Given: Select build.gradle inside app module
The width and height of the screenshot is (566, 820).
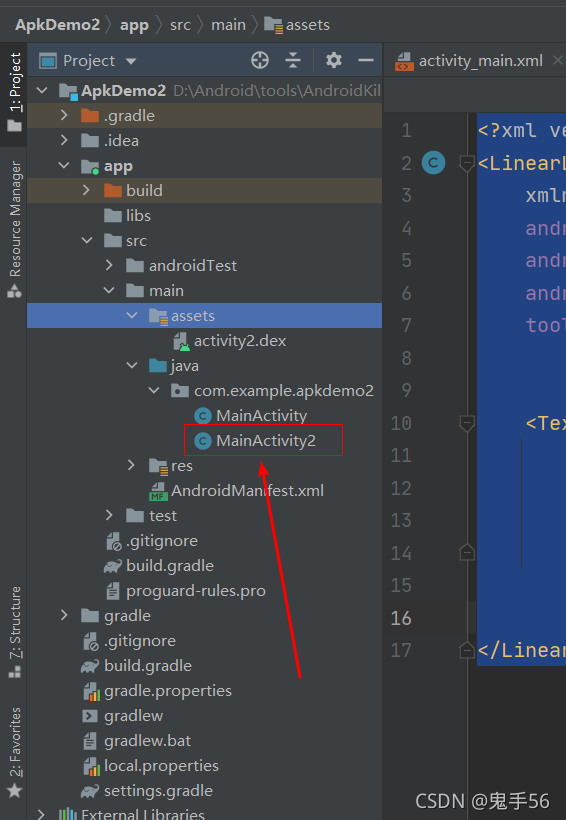Looking at the screenshot, I should (x=169, y=566).
